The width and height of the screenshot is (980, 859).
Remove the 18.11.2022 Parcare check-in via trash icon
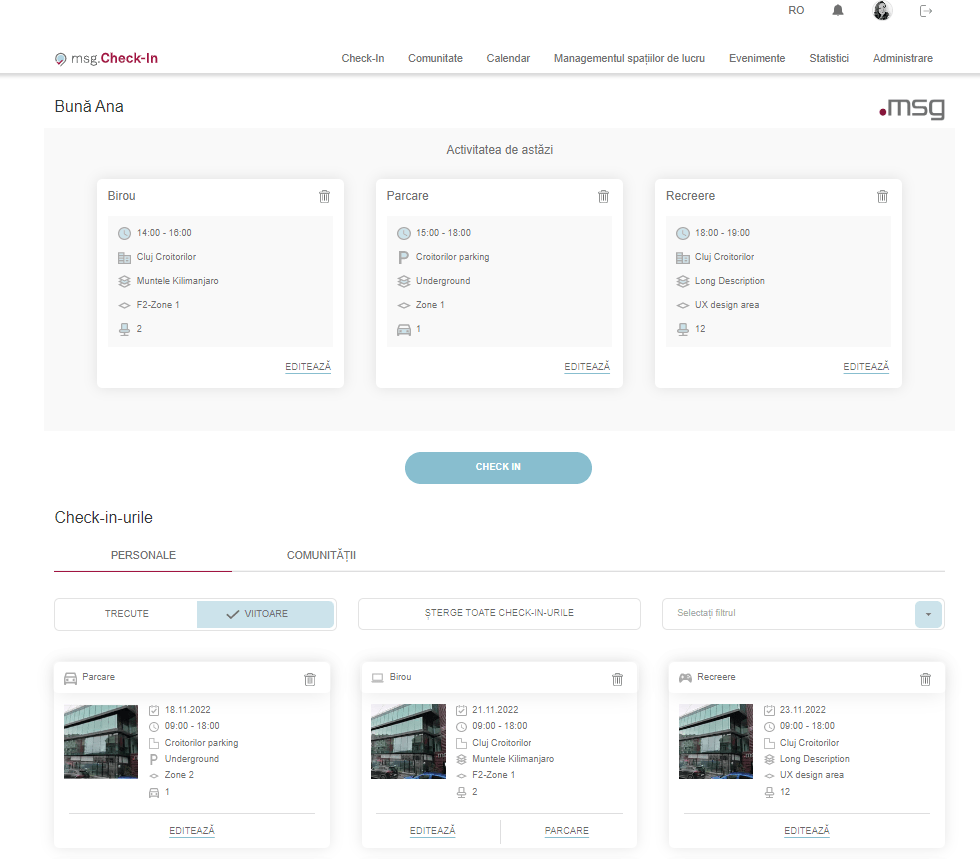[x=310, y=679]
